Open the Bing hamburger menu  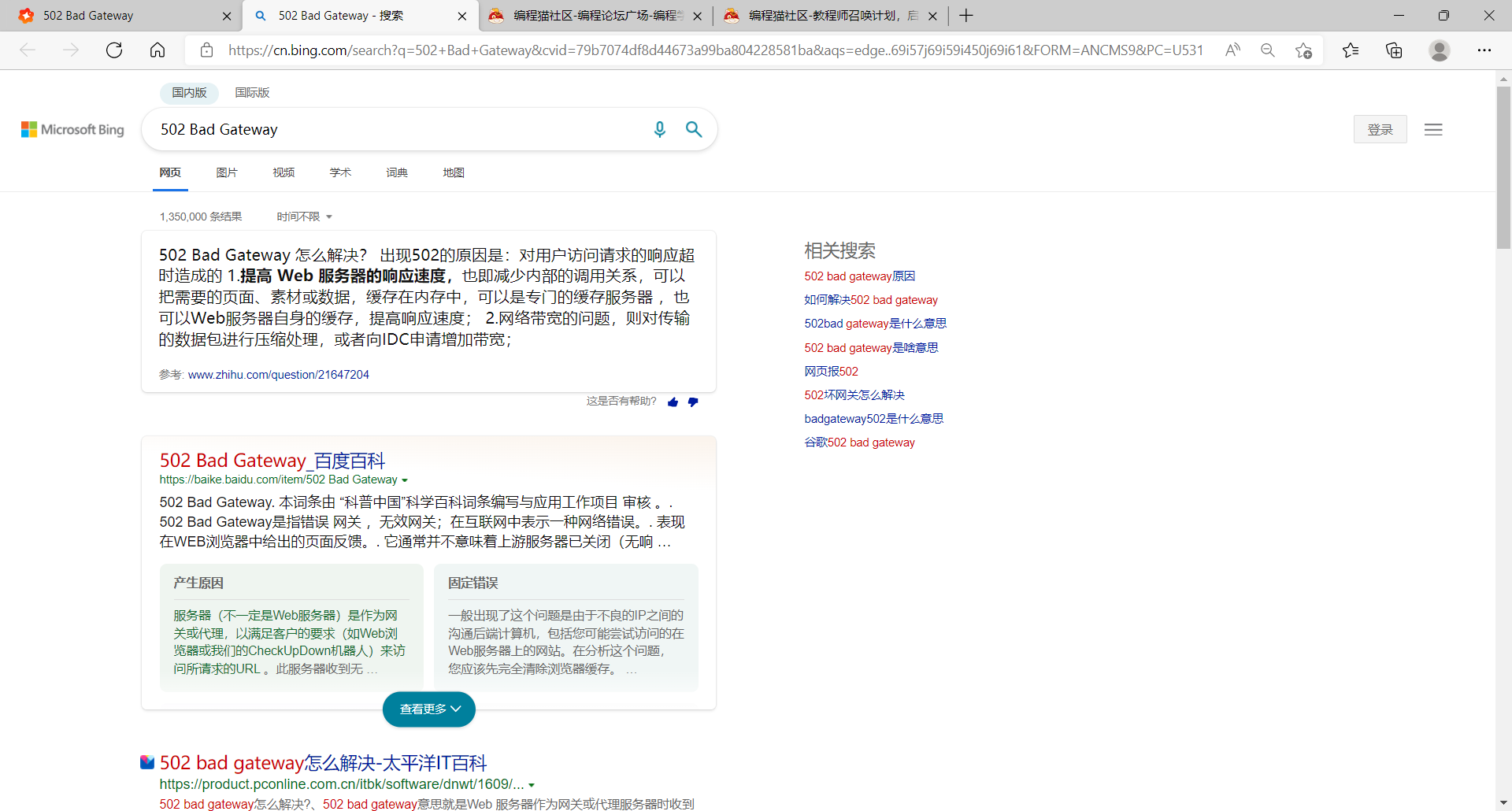click(x=1433, y=129)
